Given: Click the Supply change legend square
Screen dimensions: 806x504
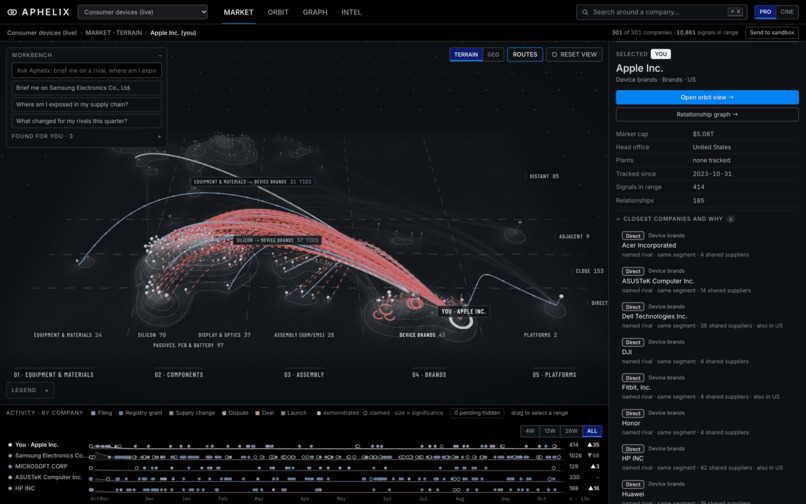Looking at the screenshot, I should pos(171,413).
